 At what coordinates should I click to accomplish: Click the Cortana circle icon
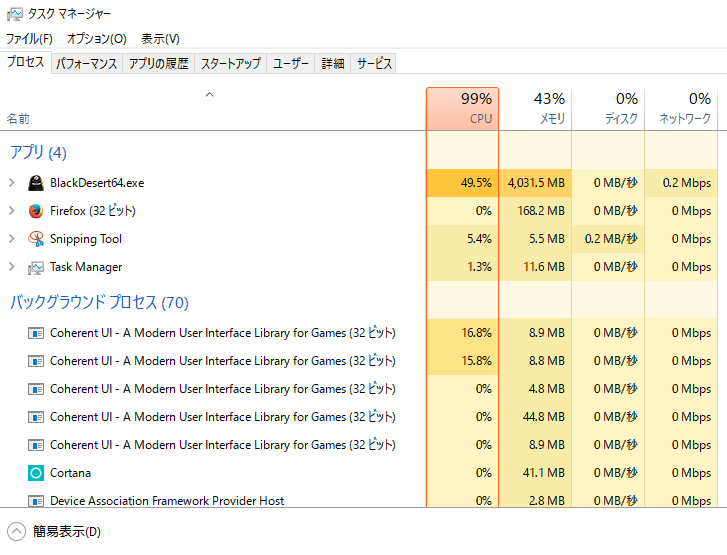pos(36,473)
